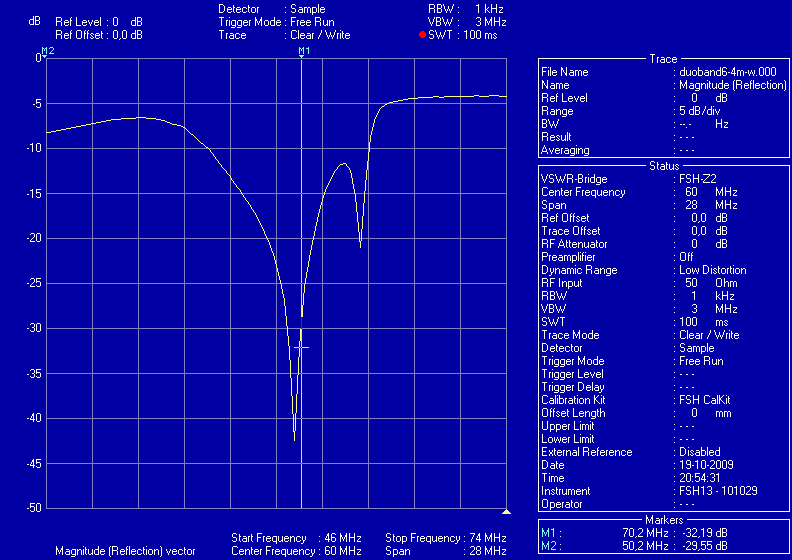Click the M1 marker label above the graph
Image resolution: width=792 pixels, height=560 pixels.
pos(304,50)
